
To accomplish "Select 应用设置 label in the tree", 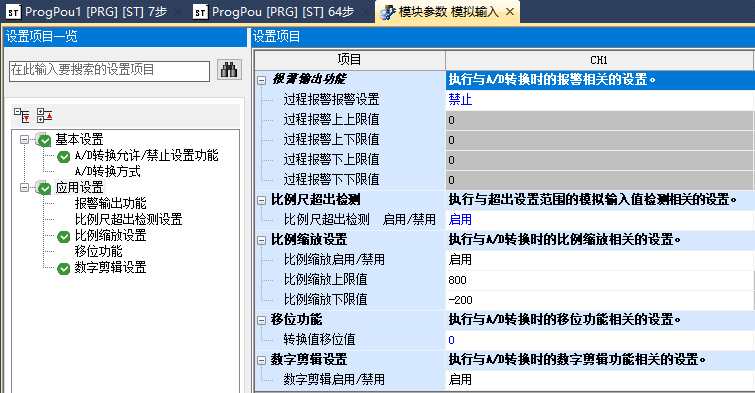I will [79, 187].
